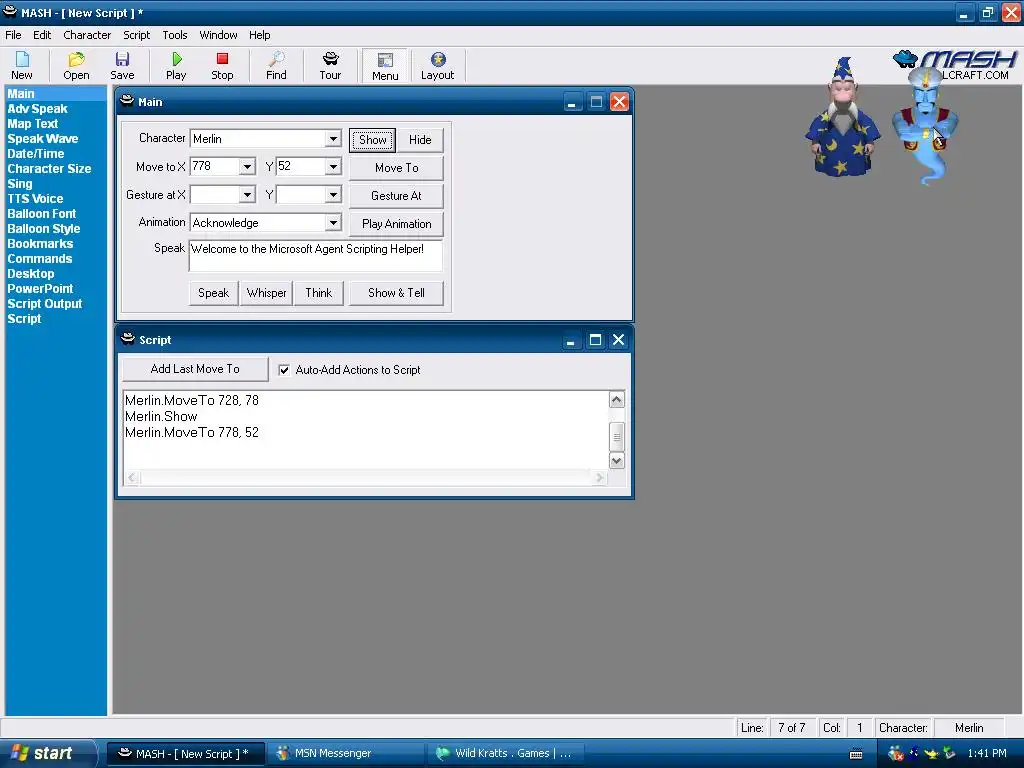Select the Balloon Font sidebar item
Screen dimensions: 1024x768
click(41, 214)
